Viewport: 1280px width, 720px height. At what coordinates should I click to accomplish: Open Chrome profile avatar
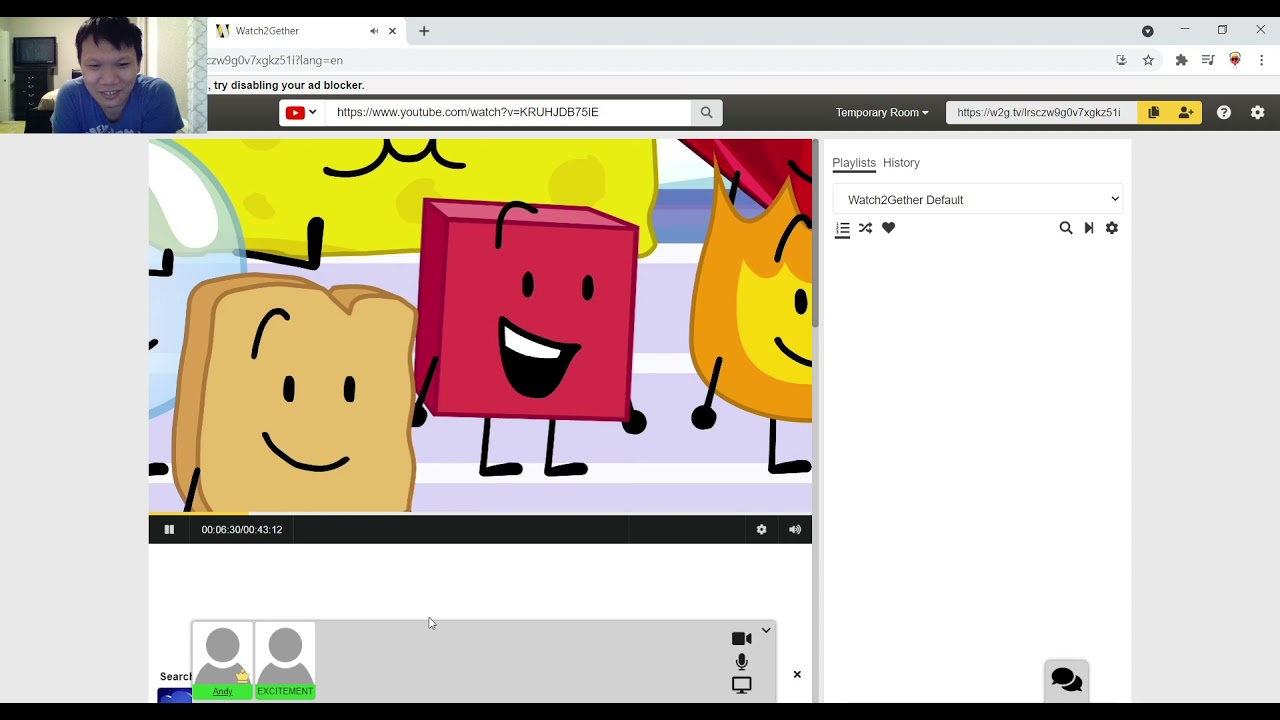click(x=1235, y=60)
